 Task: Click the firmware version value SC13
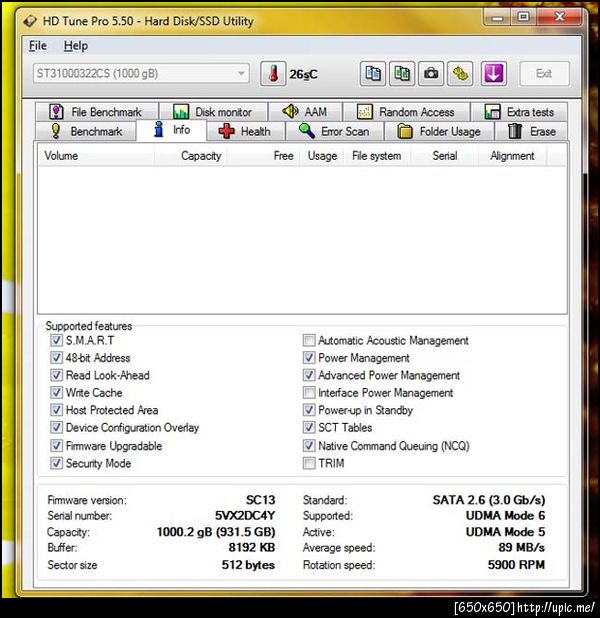(261, 500)
